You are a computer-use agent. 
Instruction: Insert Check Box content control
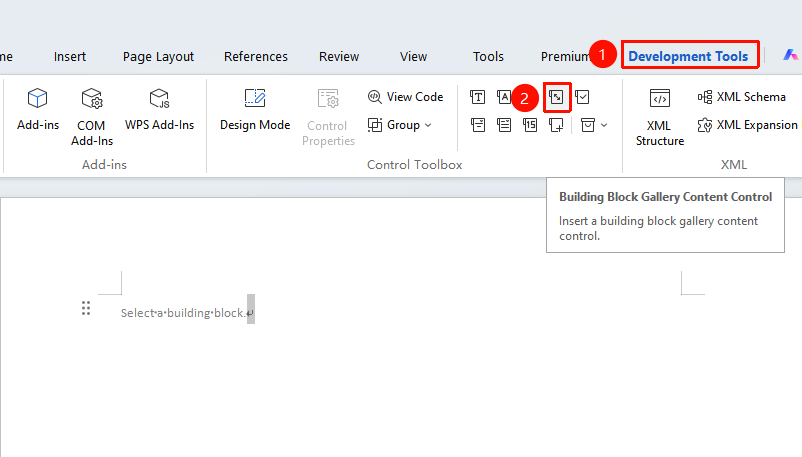pyautogui.click(x=582, y=97)
